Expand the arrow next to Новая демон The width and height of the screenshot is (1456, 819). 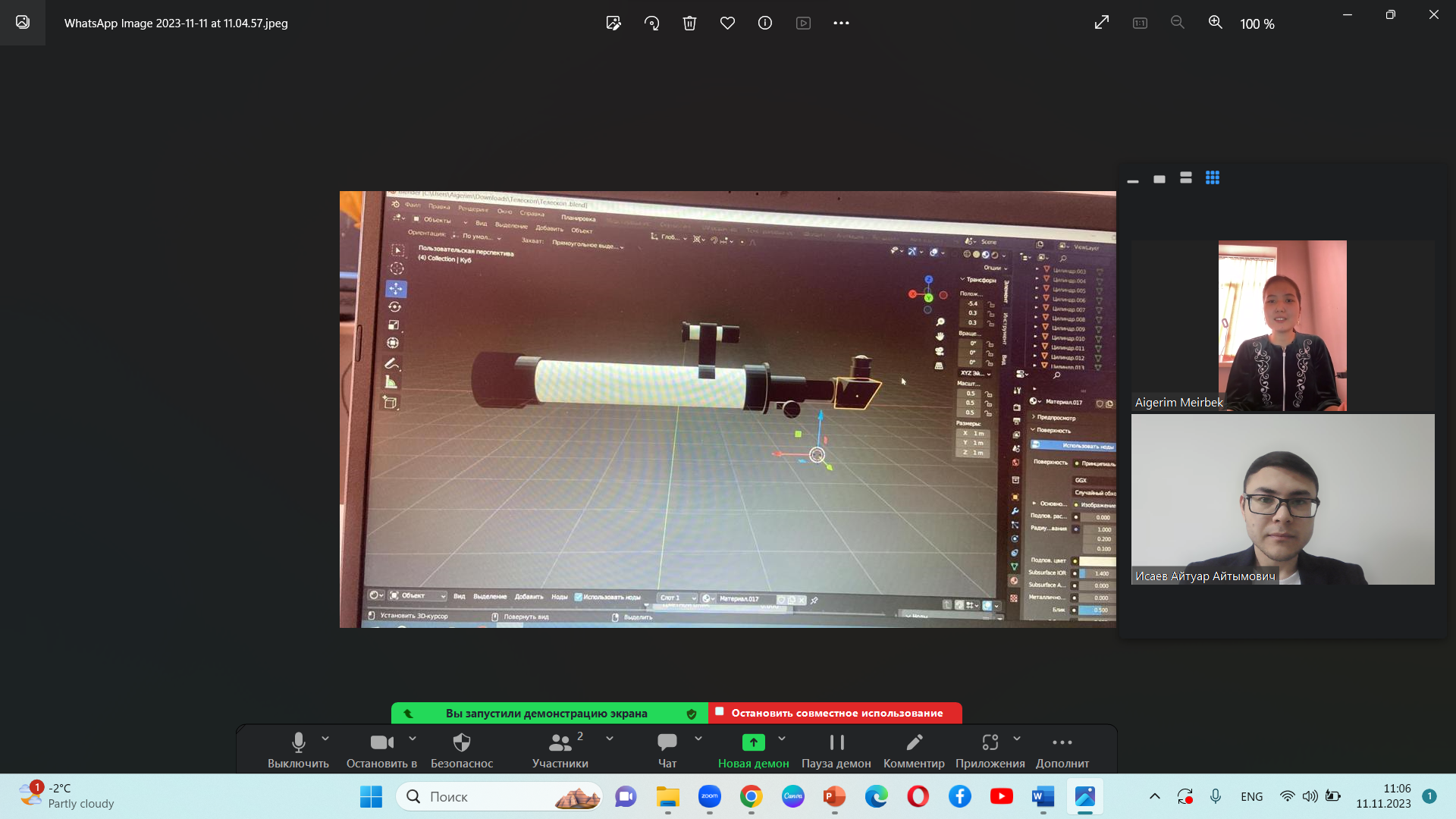(x=782, y=738)
